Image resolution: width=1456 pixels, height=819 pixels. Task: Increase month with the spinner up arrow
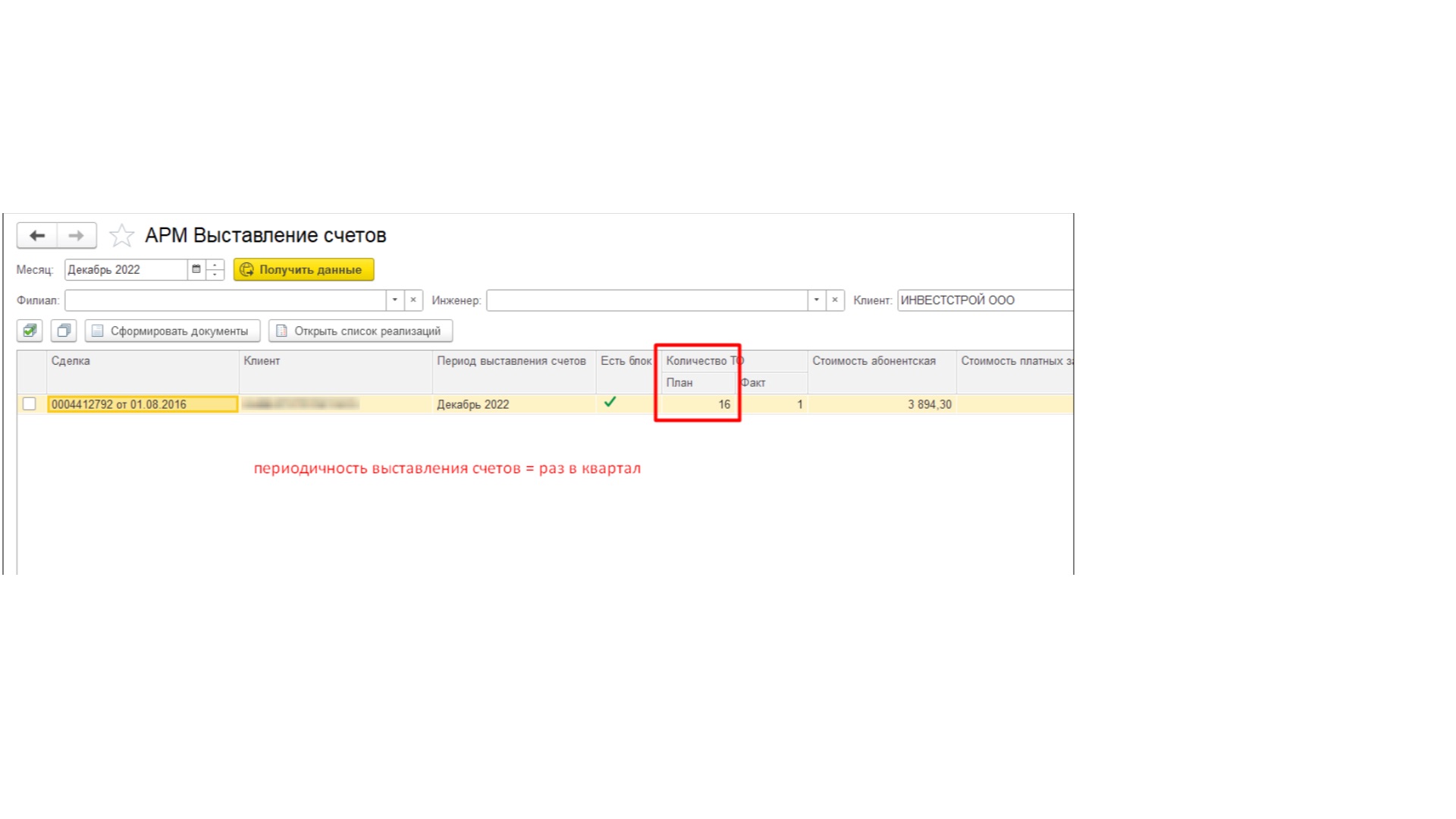(215, 265)
